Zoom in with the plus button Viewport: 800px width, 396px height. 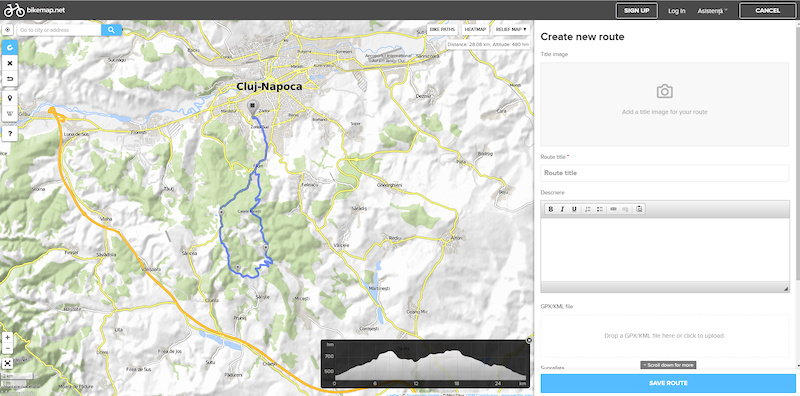(7, 337)
